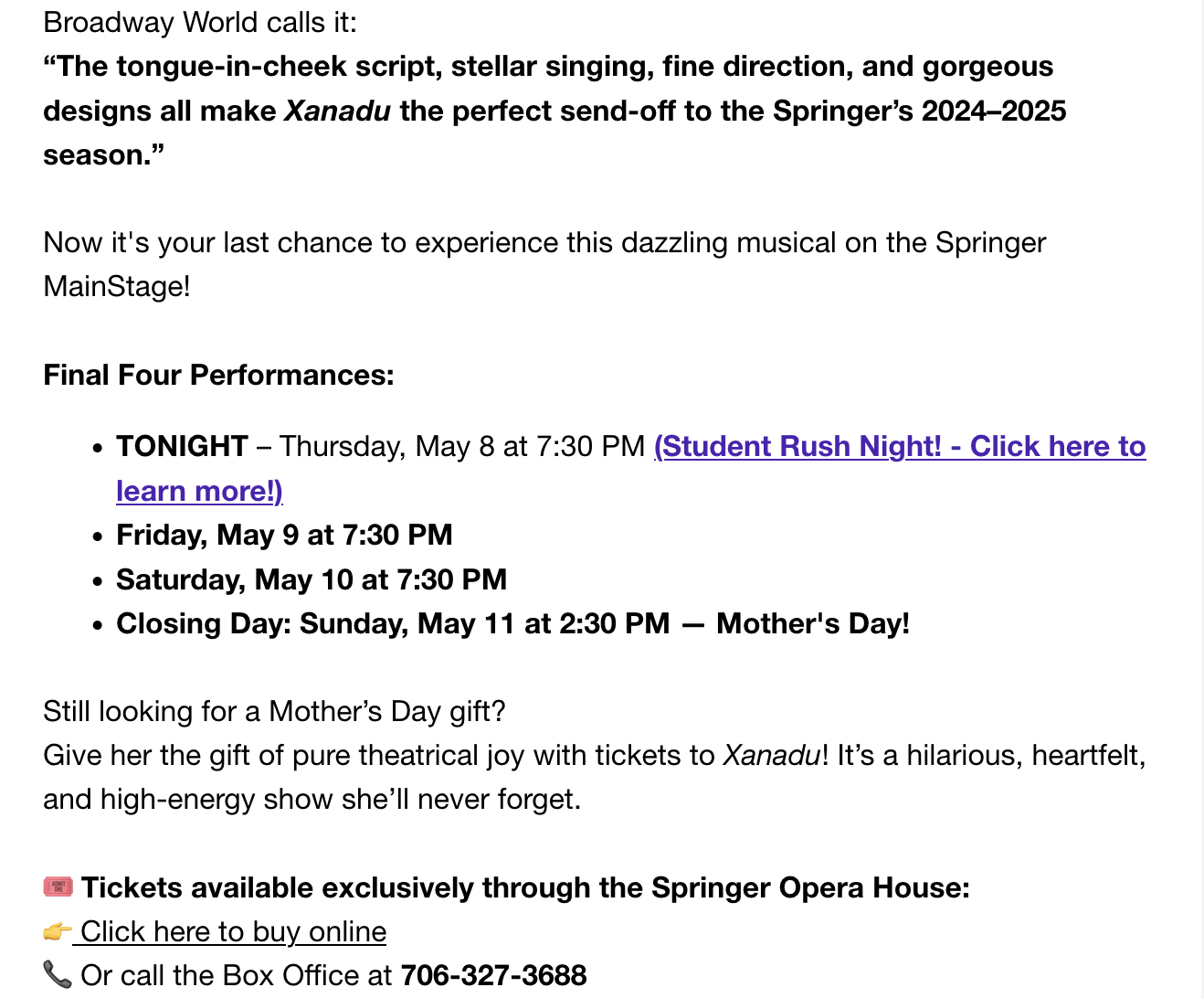Image resolution: width=1204 pixels, height=998 pixels.
Task: Click 'Now it's your last chance' paragraph
Action: [x=544, y=264]
